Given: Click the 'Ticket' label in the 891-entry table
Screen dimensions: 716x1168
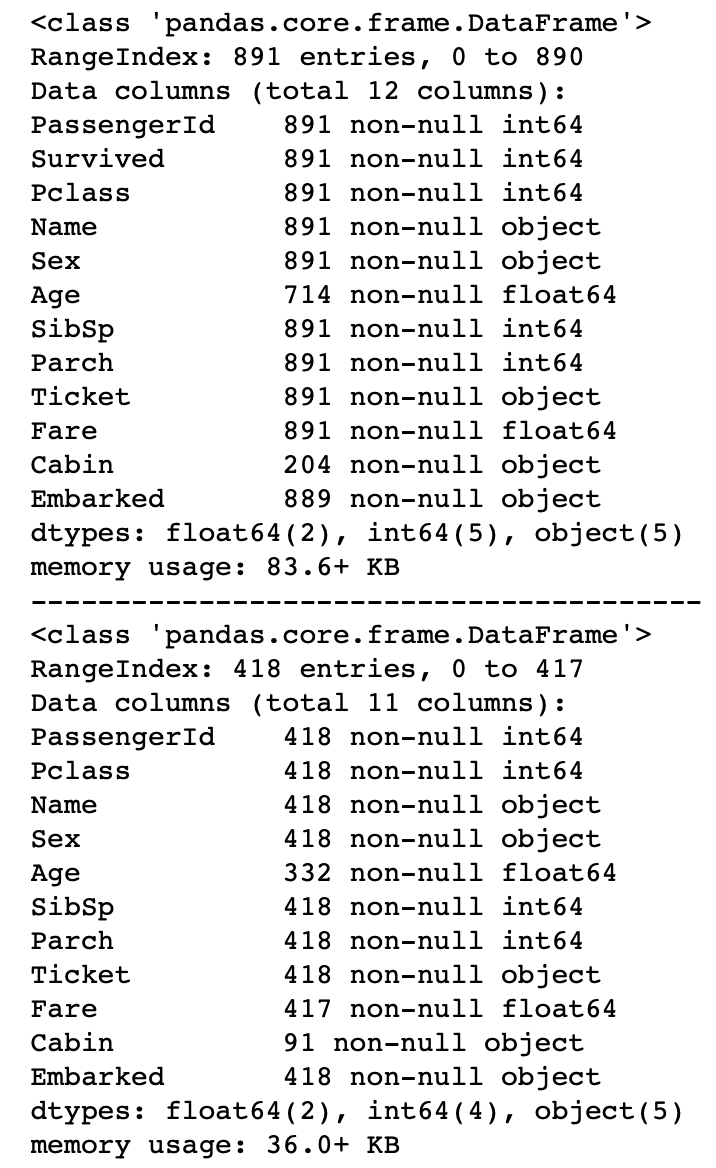Looking at the screenshot, I should 80,397.
